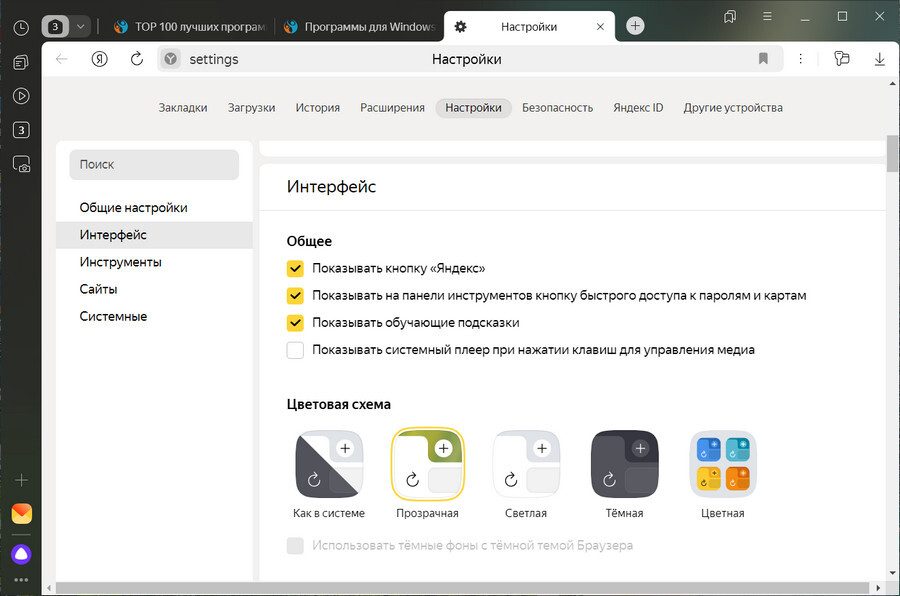Open the browser main menu hamburger icon
This screenshot has height=596, width=900.
pyautogui.click(x=767, y=17)
